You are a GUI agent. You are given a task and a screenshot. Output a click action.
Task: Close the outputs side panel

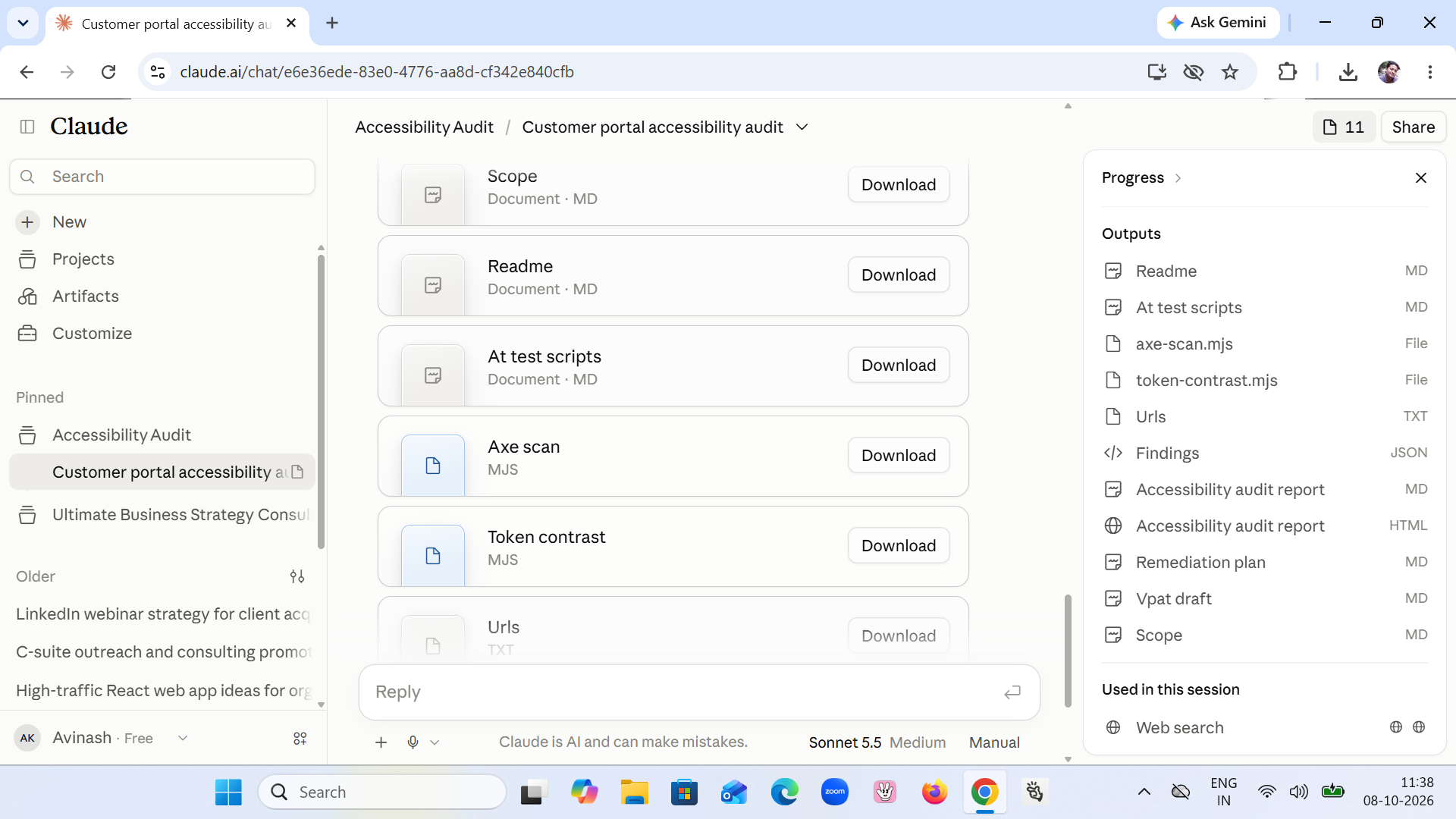tap(1421, 178)
